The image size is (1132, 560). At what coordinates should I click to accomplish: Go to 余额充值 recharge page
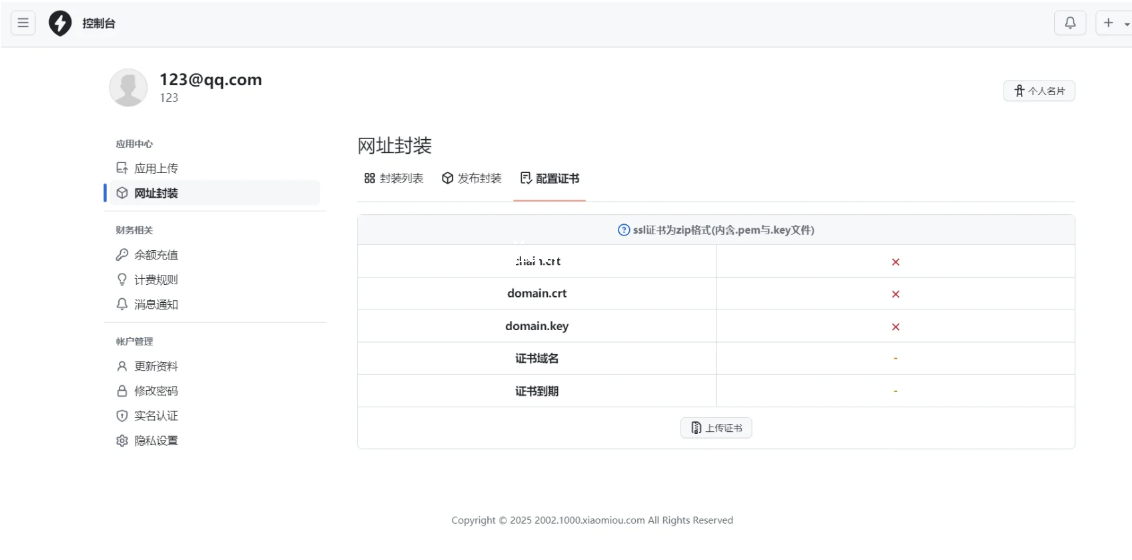point(155,255)
